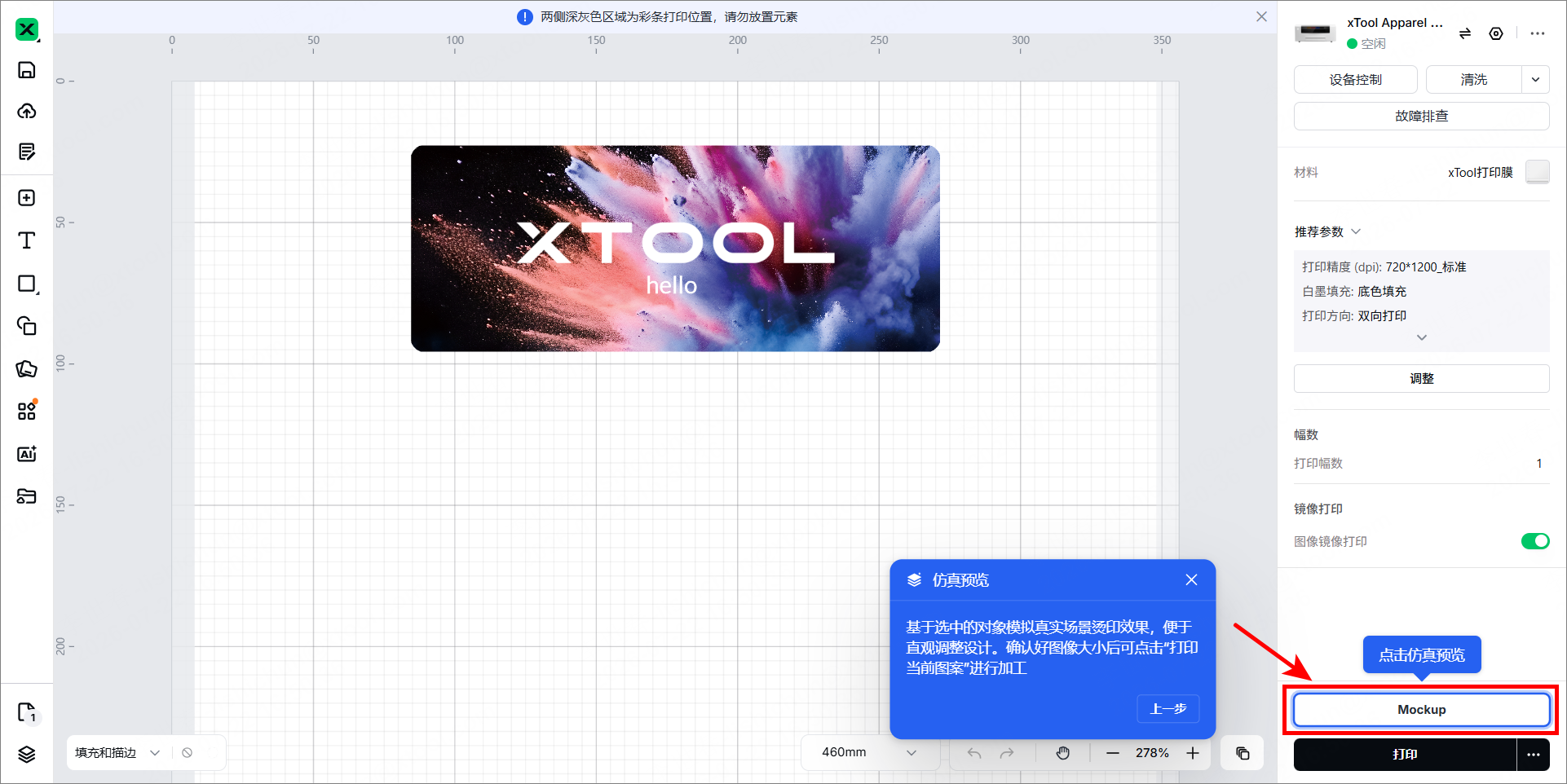
Task: Select the rectangle Shape tool
Action: pos(27,284)
